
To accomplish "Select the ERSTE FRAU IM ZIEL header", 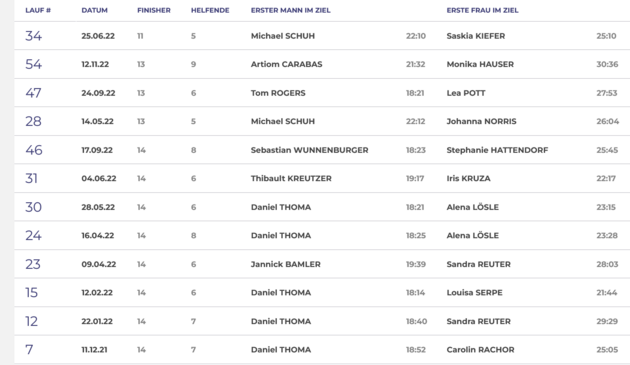I will click(482, 10).
